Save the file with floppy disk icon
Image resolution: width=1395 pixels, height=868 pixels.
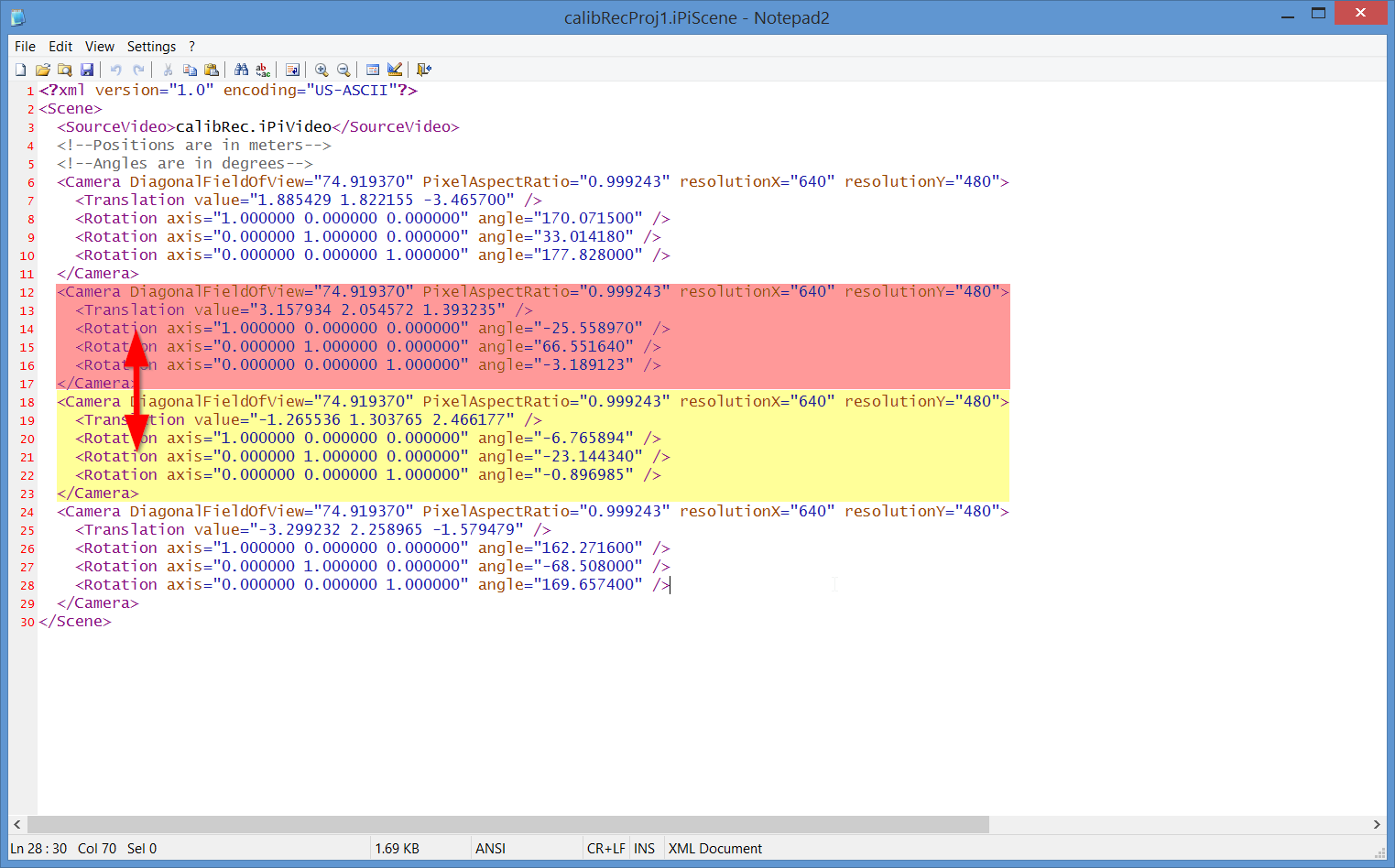(87, 70)
